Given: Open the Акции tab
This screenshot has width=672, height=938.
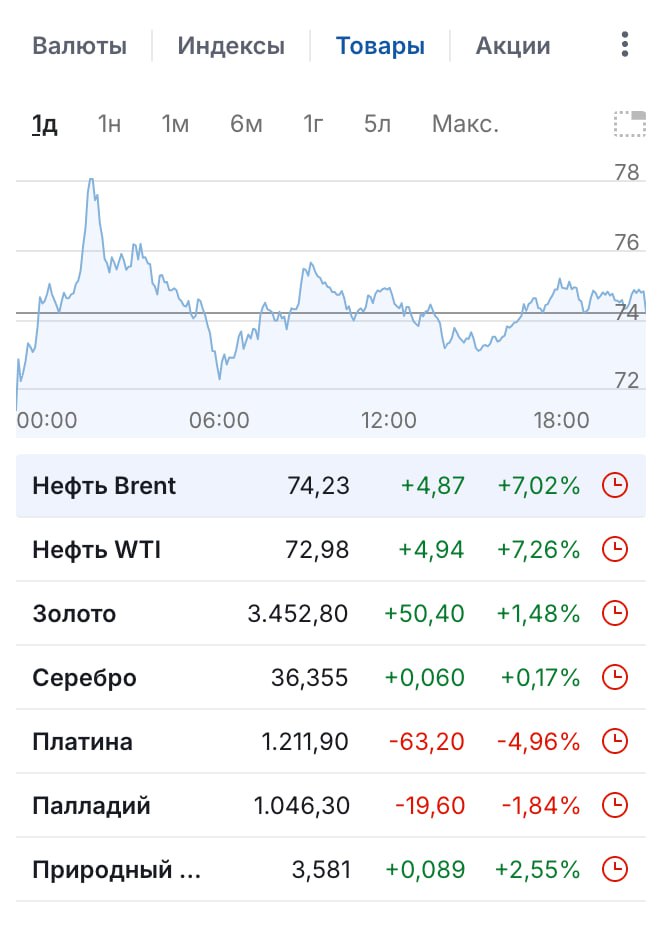Looking at the screenshot, I should (513, 46).
